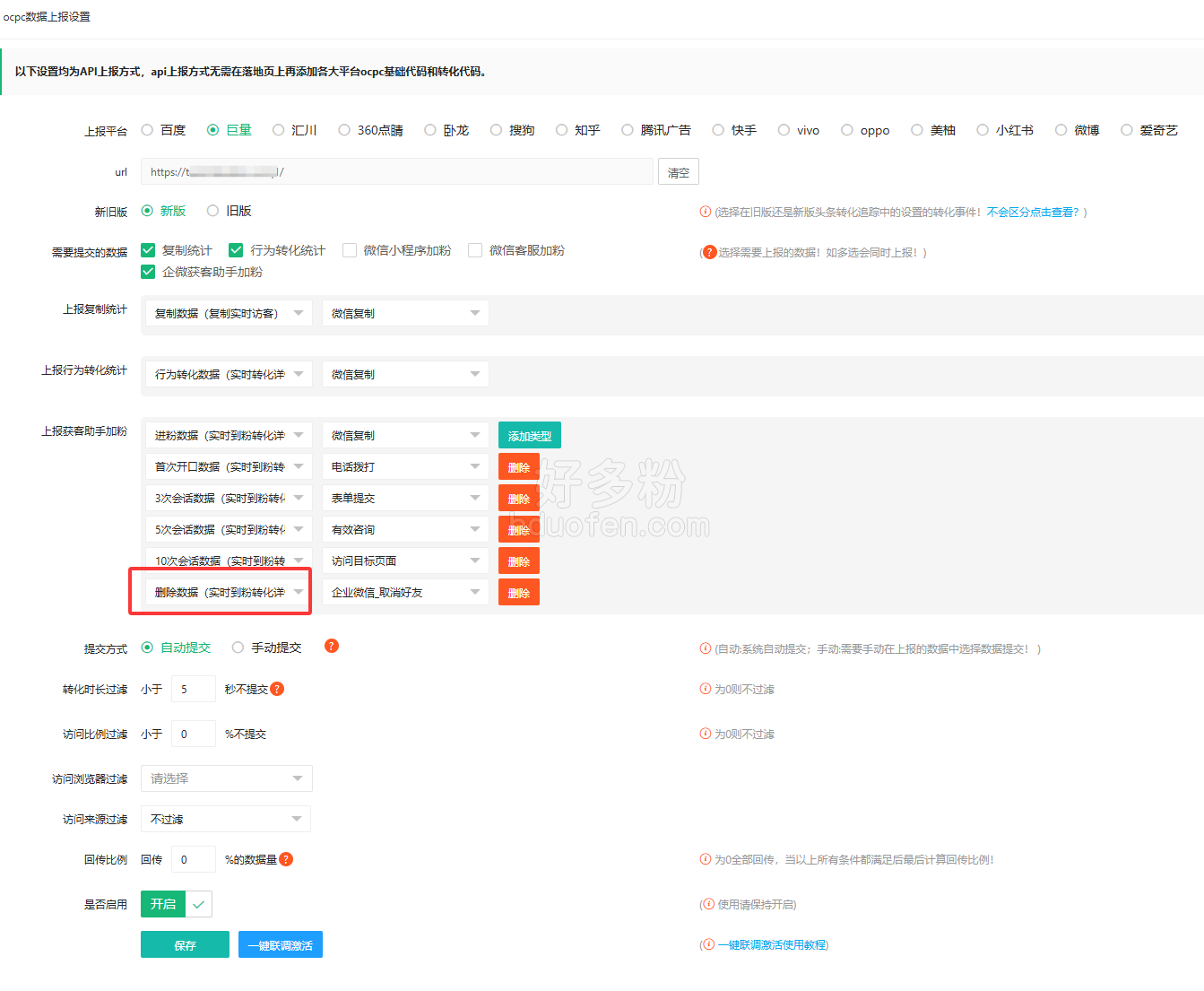Click the info icon beside 使用请保持开启
The width and height of the screenshot is (1204, 991).
[x=709, y=904]
